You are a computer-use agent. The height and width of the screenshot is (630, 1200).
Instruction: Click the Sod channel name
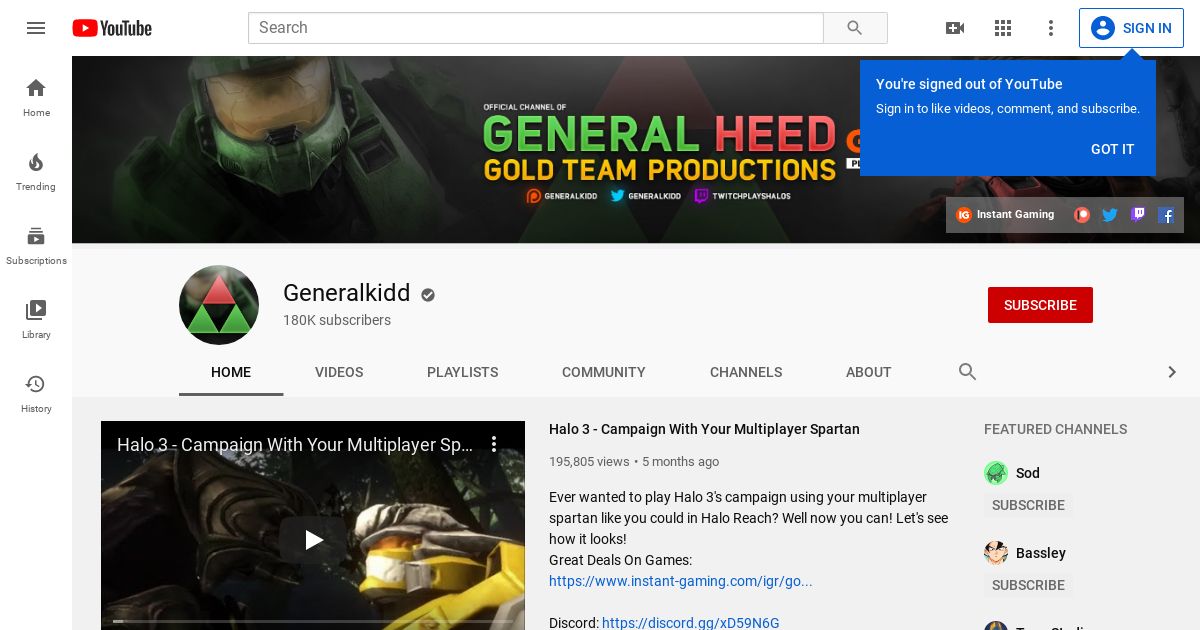pos(1028,473)
